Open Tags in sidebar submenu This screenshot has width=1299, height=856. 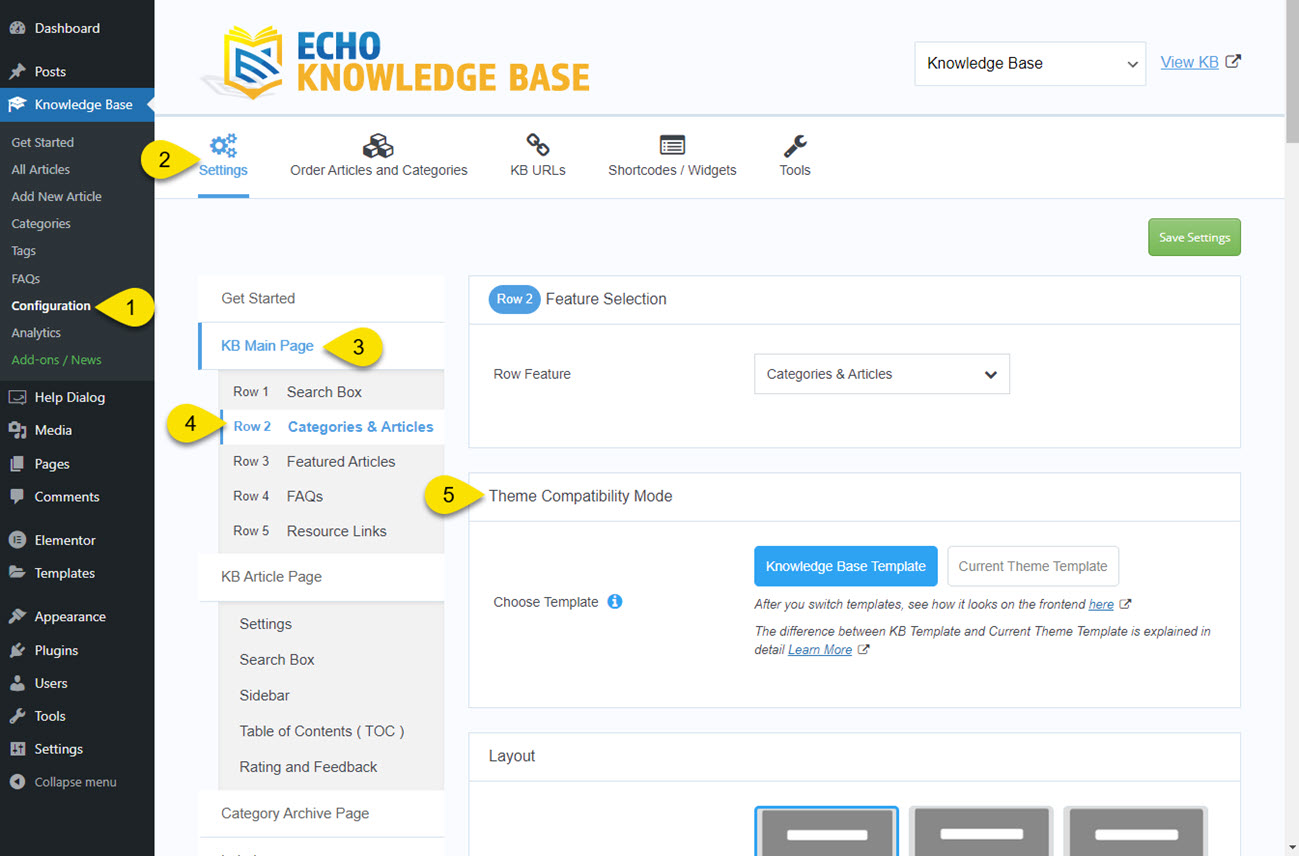point(24,251)
